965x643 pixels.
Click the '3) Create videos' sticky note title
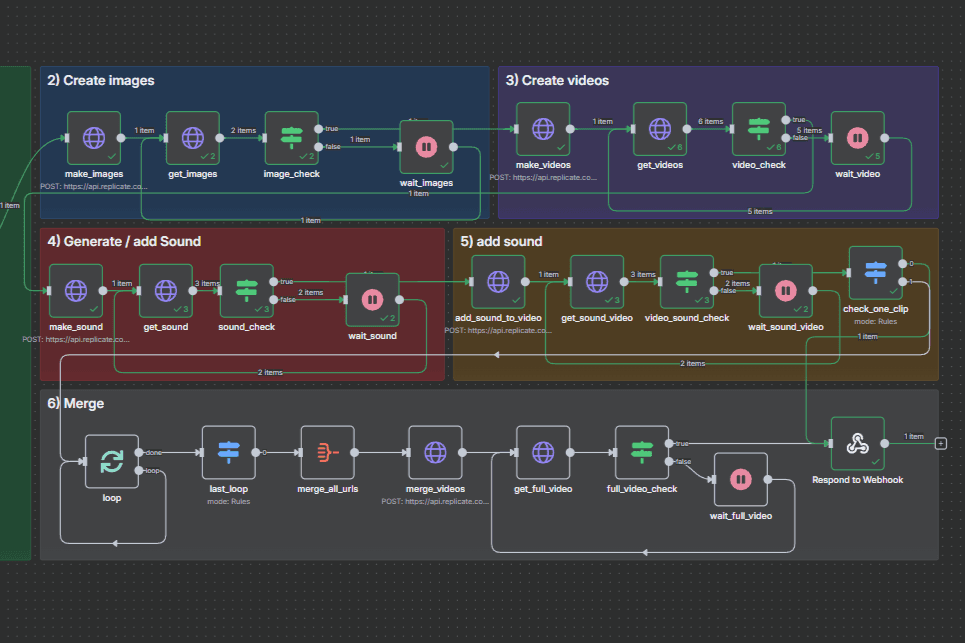[x=557, y=80]
